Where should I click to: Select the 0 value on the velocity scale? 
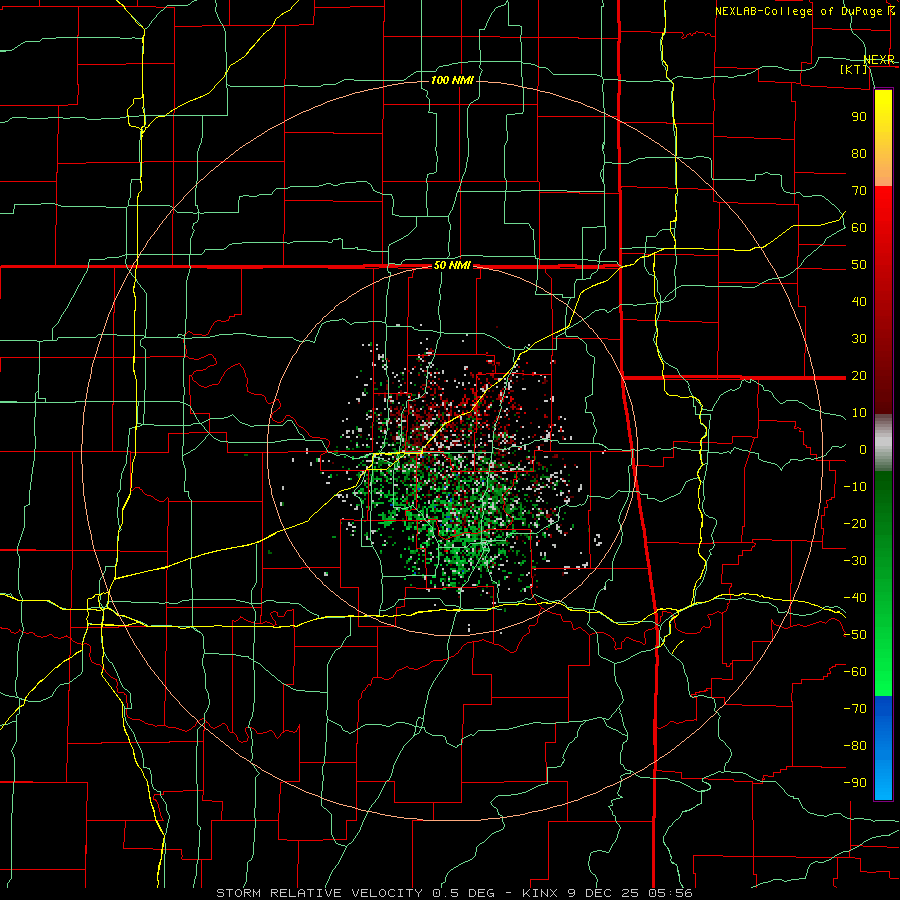(863, 449)
